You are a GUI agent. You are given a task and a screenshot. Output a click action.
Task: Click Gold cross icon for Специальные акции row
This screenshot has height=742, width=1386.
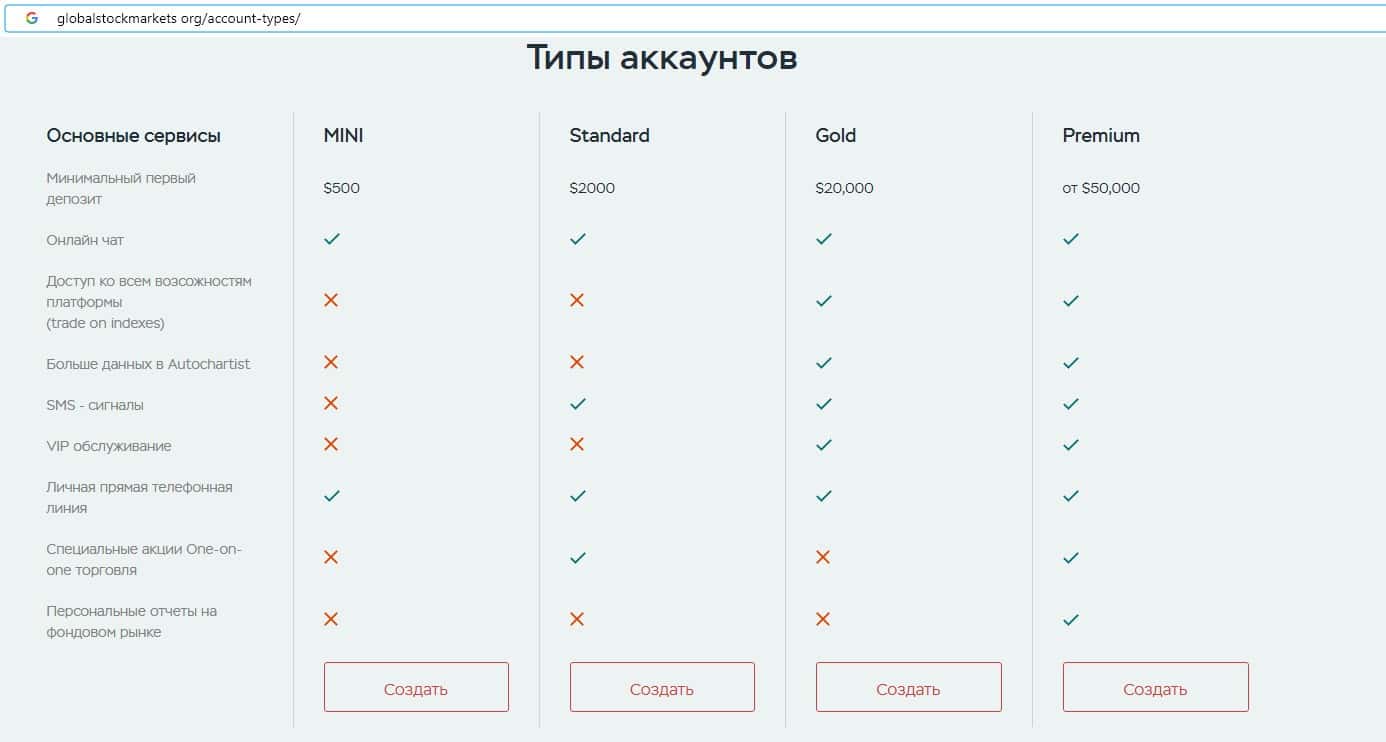[823, 557]
